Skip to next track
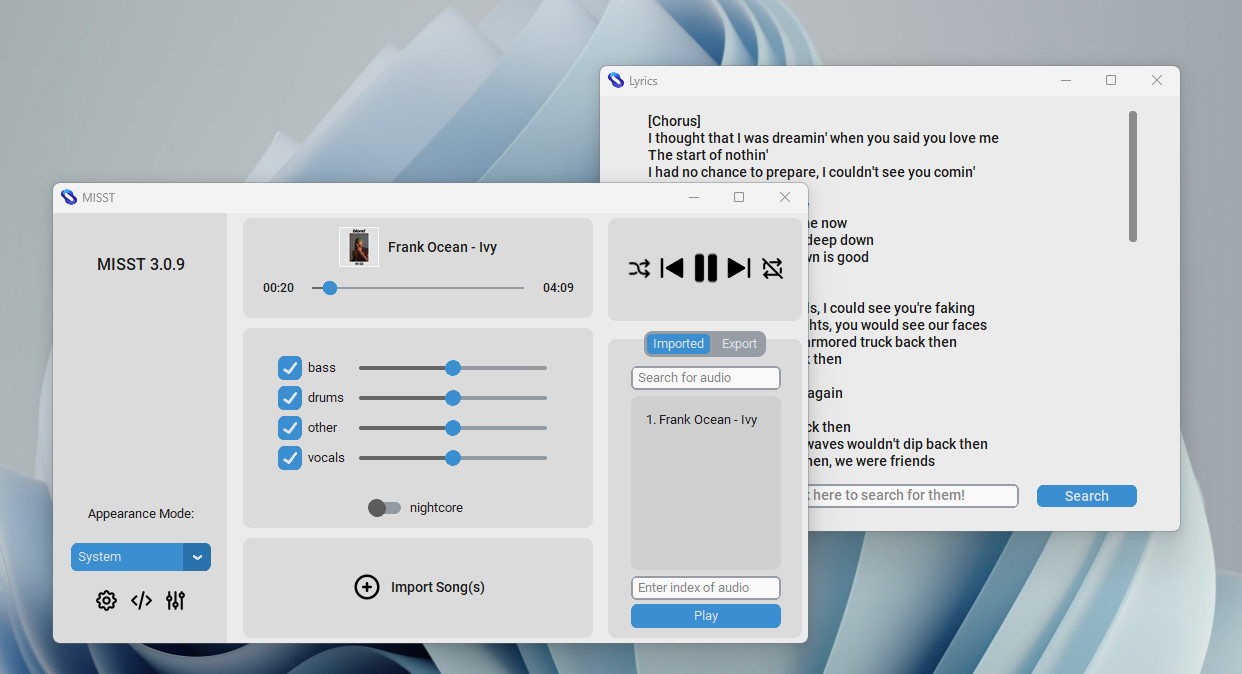 tap(739, 268)
